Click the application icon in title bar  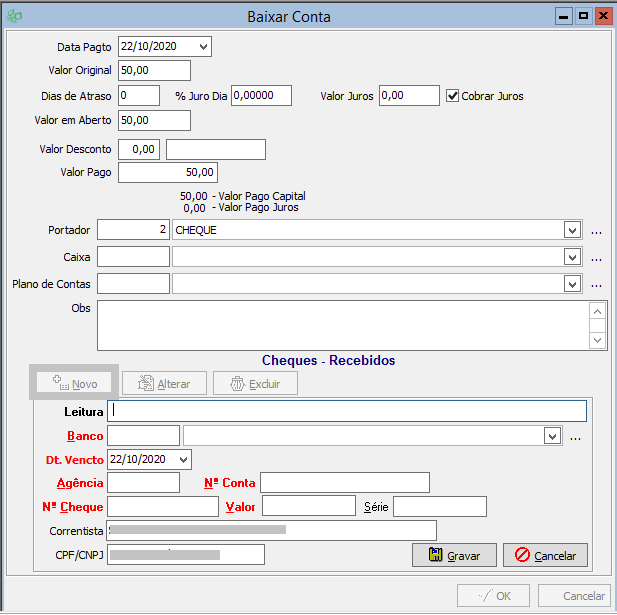pyautogui.click(x=16, y=17)
